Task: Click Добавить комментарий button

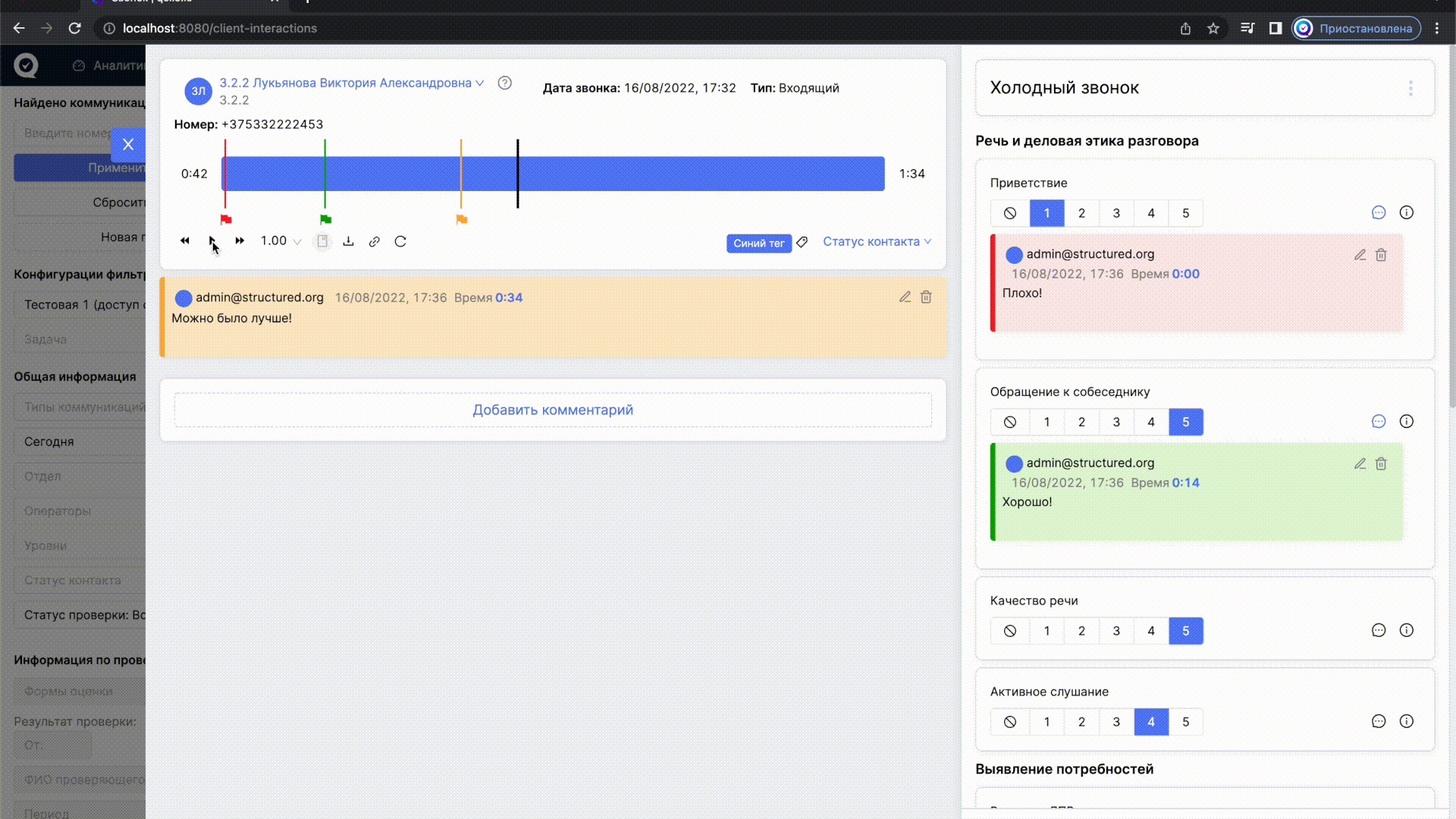Action: pyautogui.click(x=553, y=410)
